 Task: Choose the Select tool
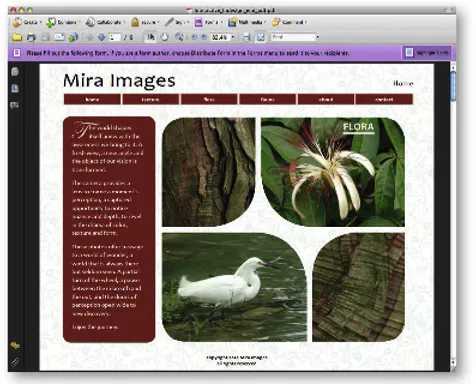(x=150, y=37)
